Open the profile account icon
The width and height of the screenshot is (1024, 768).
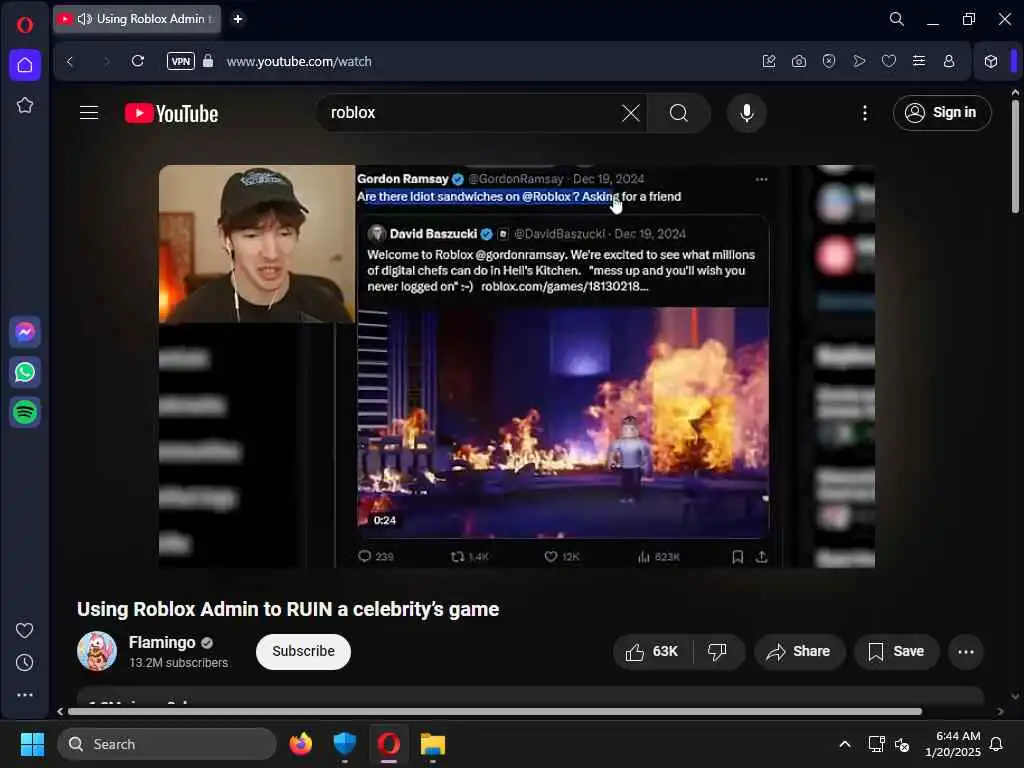[949, 61]
